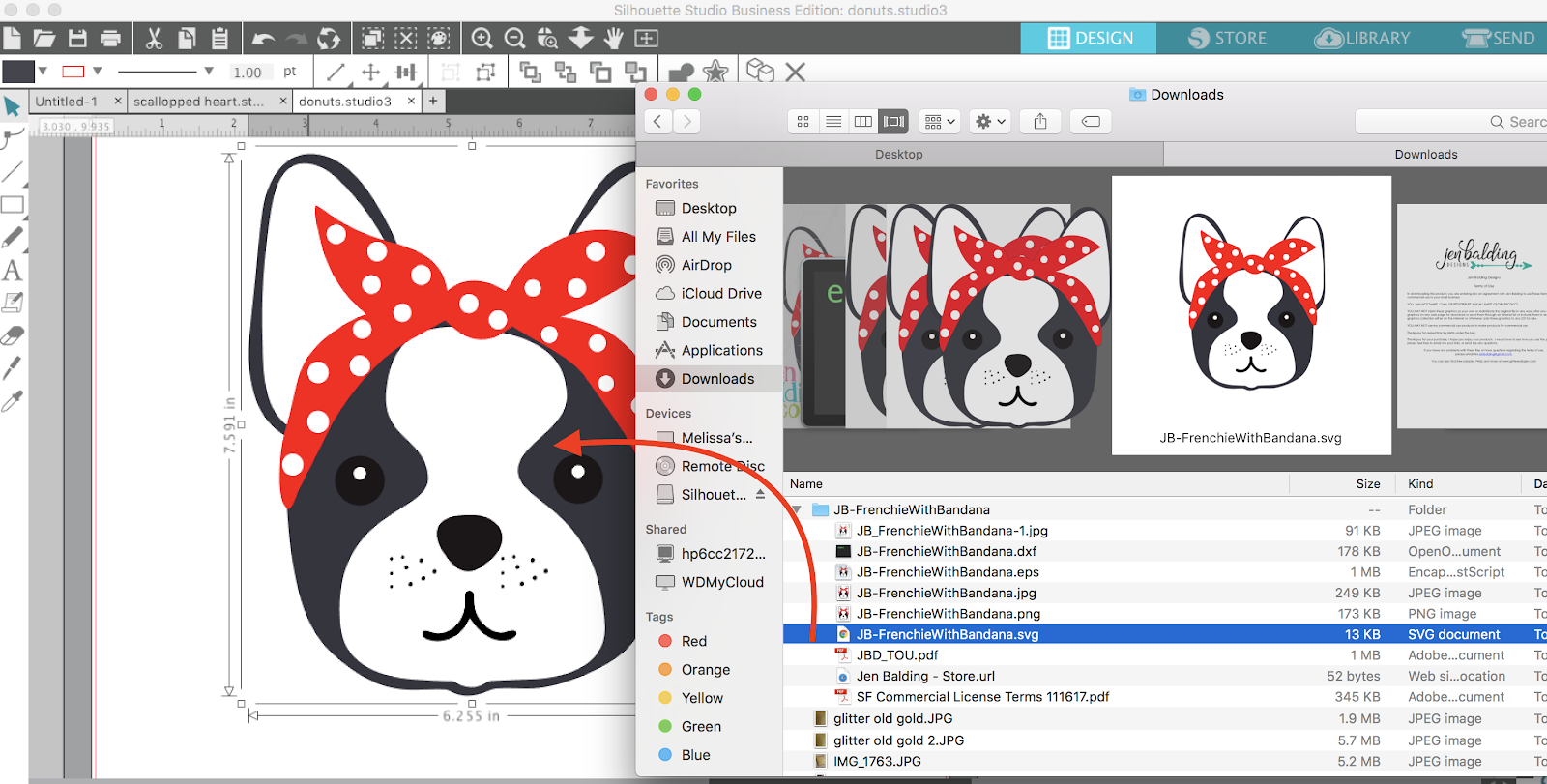Go back in Finder window
The height and width of the screenshot is (784, 1547).
(657, 121)
